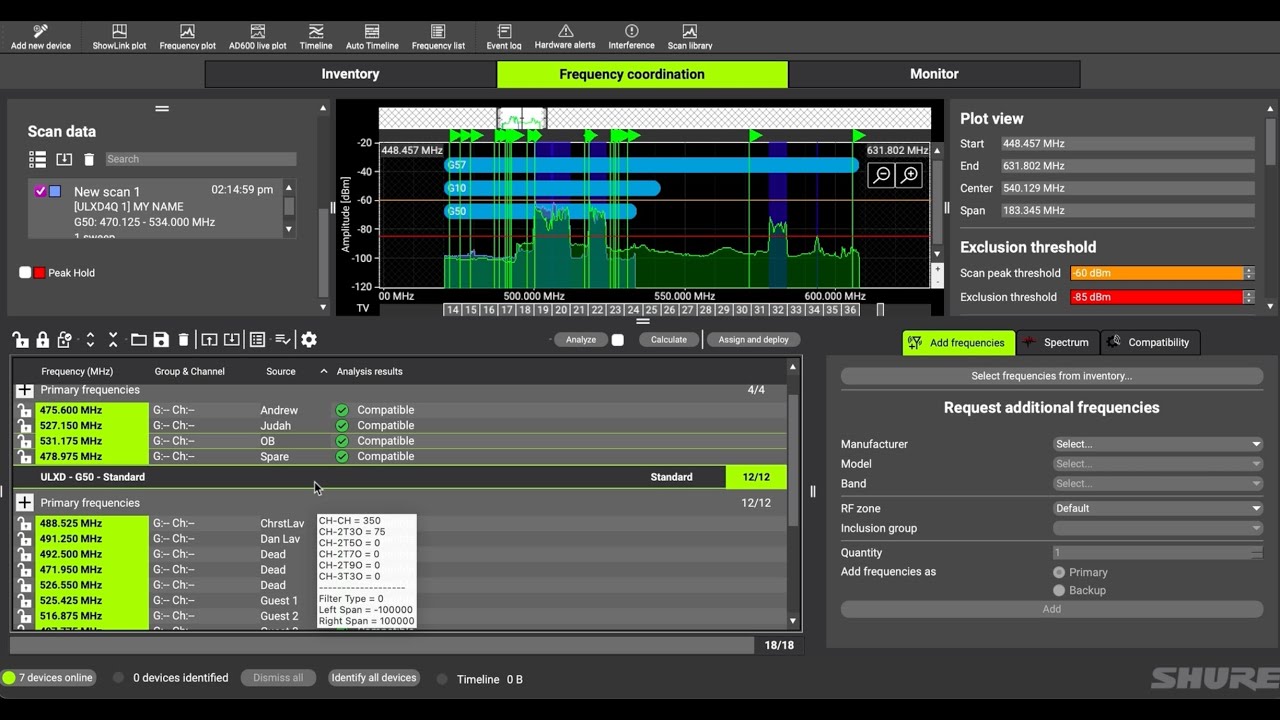Open the ShowLink plot
The width and height of the screenshot is (1280, 720).
tap(119, 37)
